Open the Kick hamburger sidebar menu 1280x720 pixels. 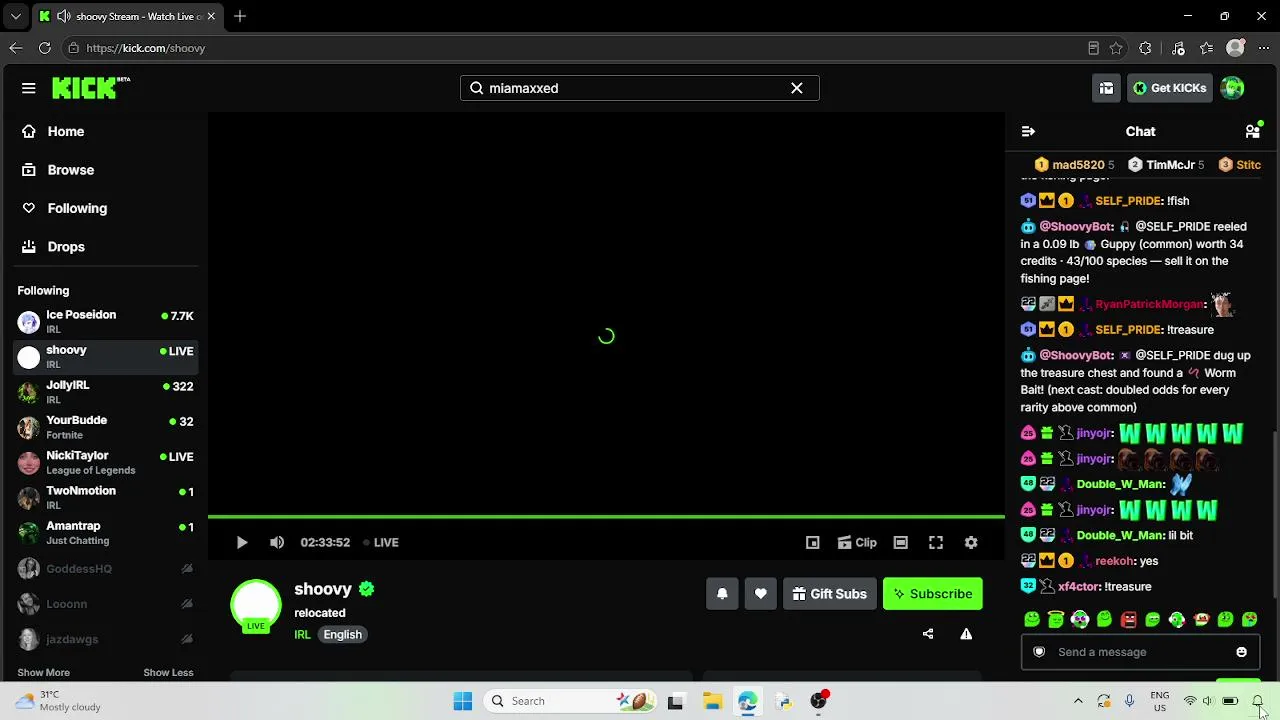click(29, 88)
